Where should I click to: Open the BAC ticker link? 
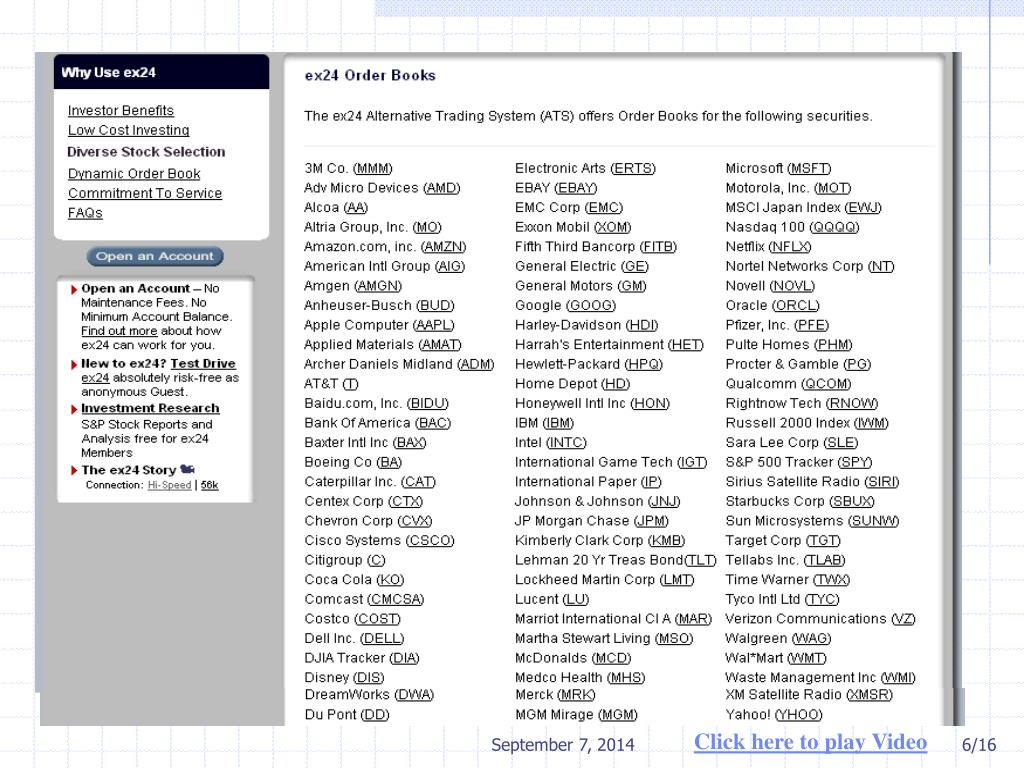(x=433, y=423)
